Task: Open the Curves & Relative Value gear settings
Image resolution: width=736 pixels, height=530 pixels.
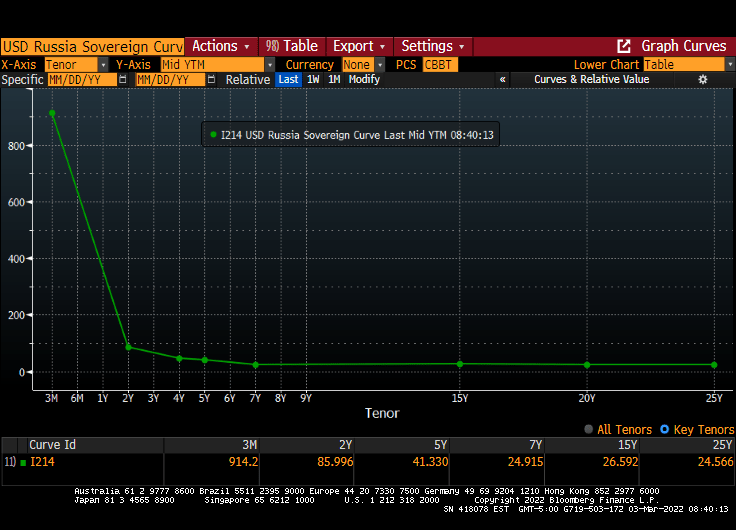Action: [x=702, y=80]
